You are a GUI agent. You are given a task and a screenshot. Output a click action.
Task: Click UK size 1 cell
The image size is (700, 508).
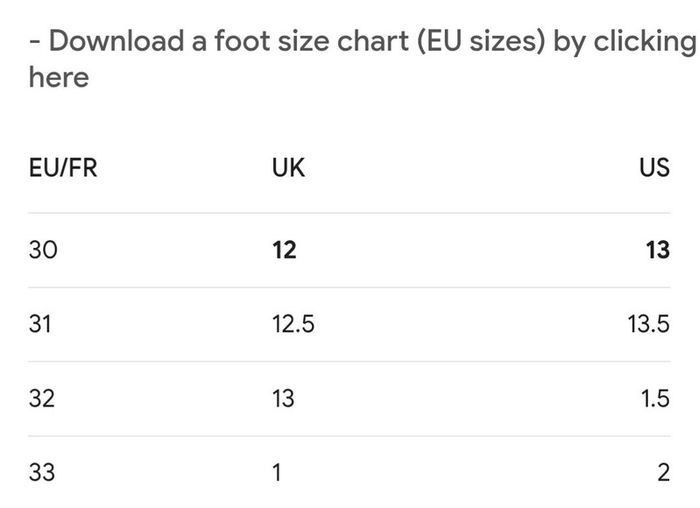click(277, 472)
